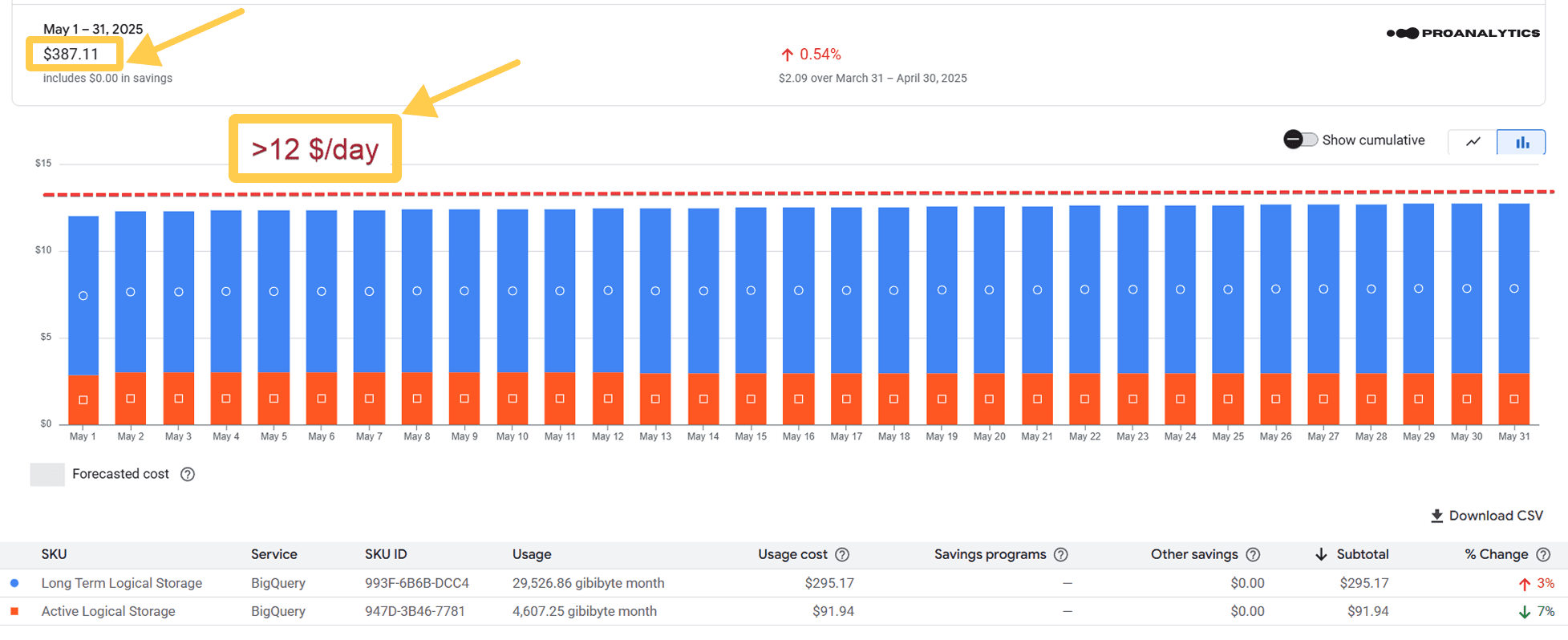Click the SKU ID column header
Image resolution: width=1568 pixels, height=640 pixels.
coord(386,554)
